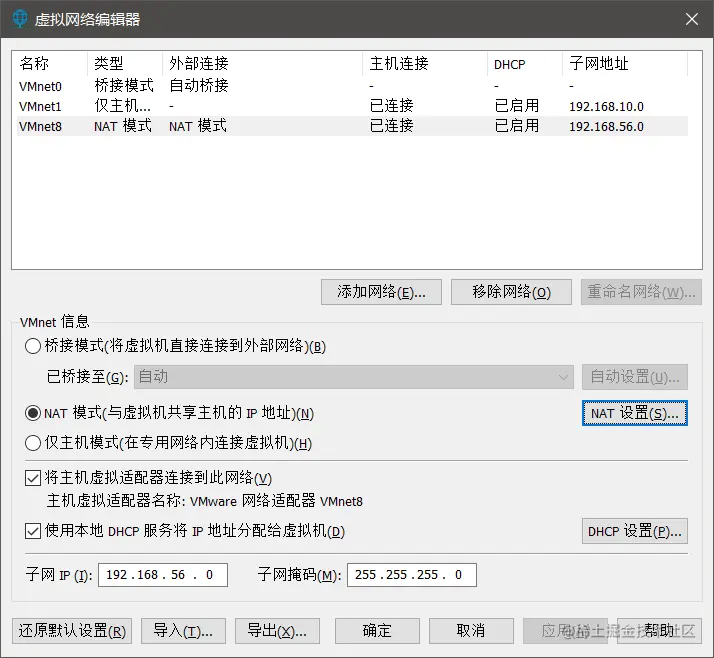The width and height of the screenshot is (714, 658).
Task: Select the VMnet0 row
Action: [352, 86]
